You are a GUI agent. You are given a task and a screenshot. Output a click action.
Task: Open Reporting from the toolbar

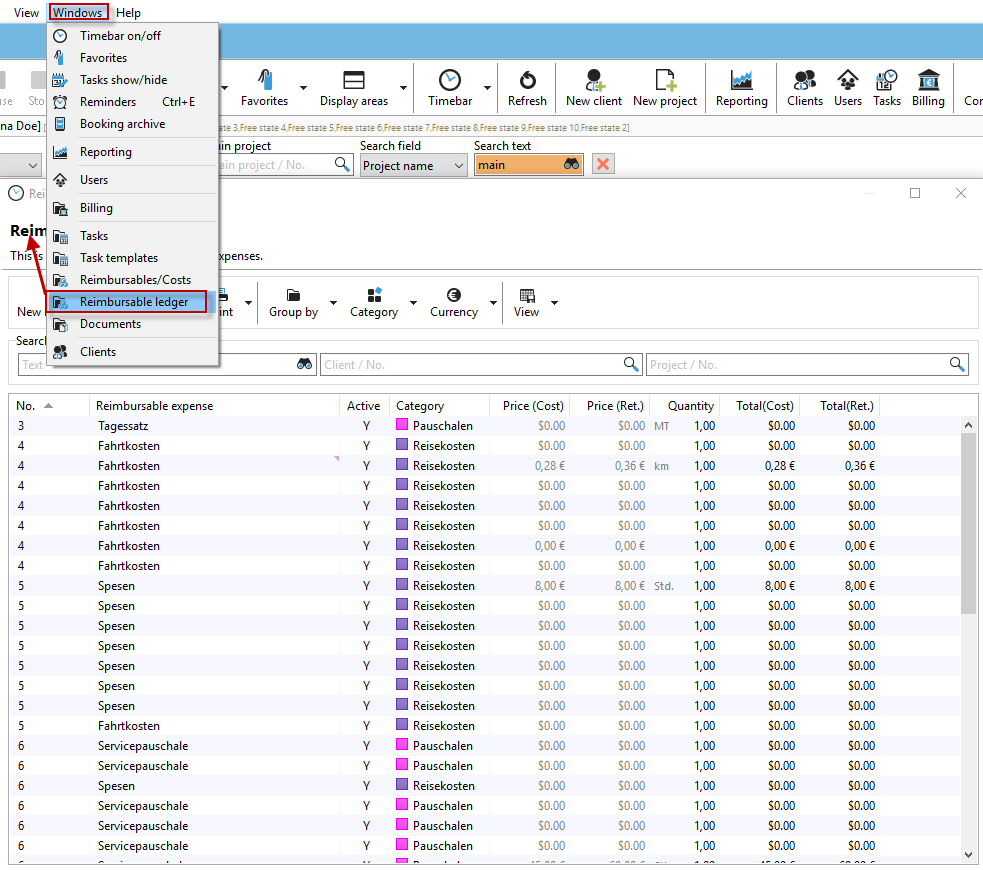[741, 88]
